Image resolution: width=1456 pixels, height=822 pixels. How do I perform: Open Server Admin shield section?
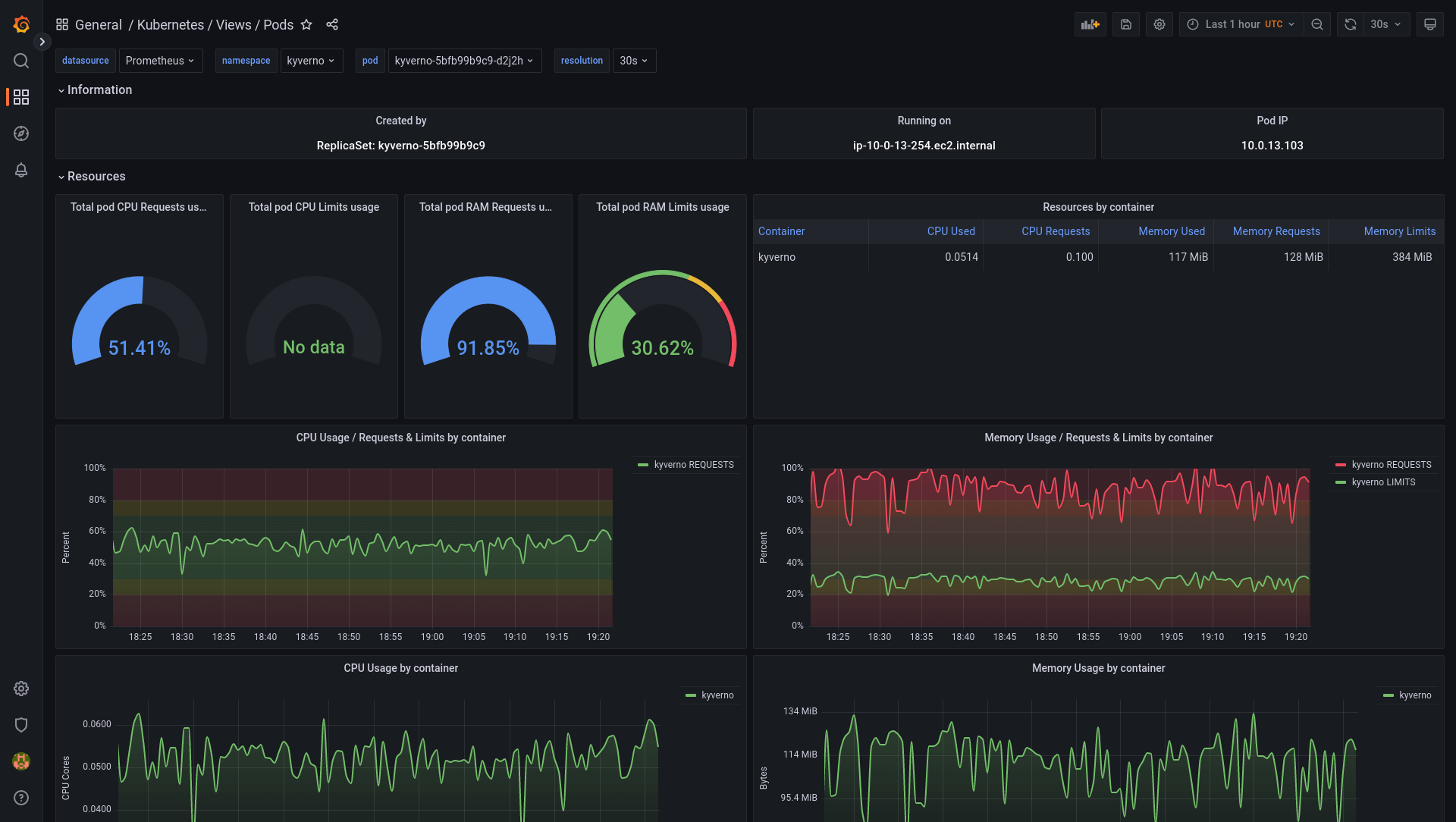pyautogui.click(x=20, y=725)
